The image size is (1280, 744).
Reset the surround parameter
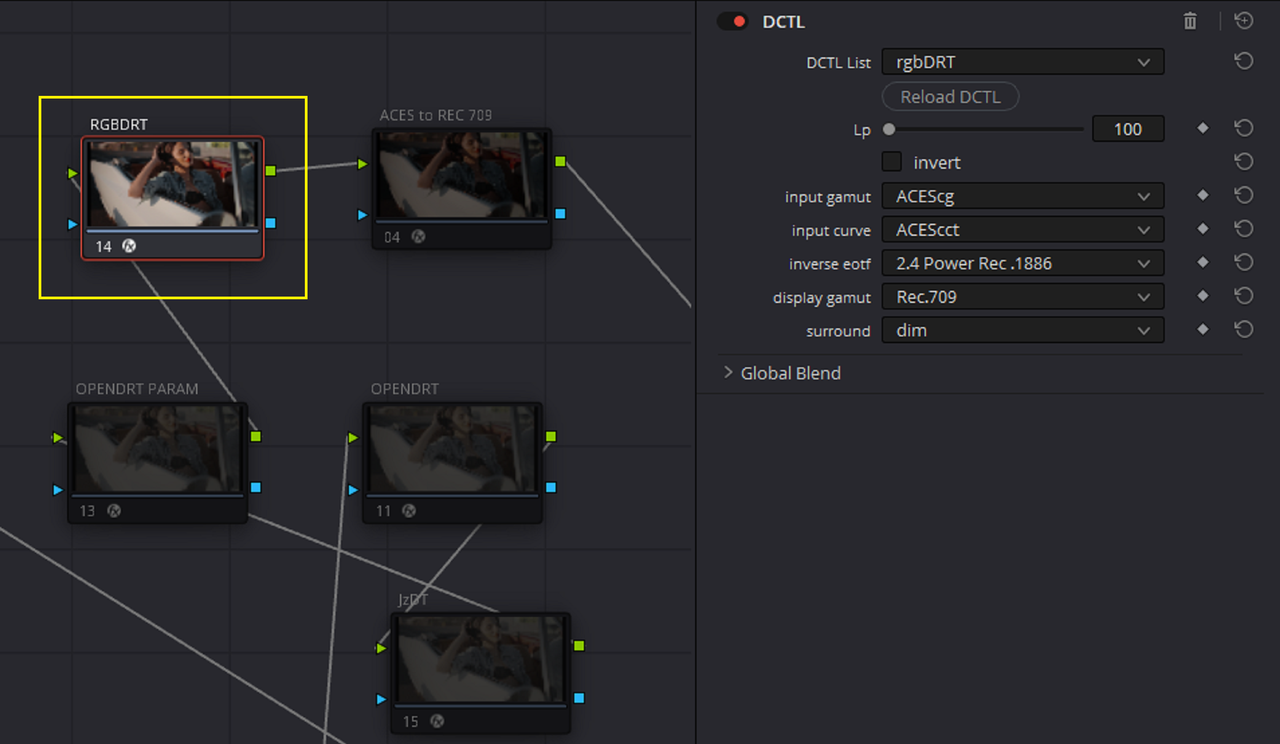1244,330
